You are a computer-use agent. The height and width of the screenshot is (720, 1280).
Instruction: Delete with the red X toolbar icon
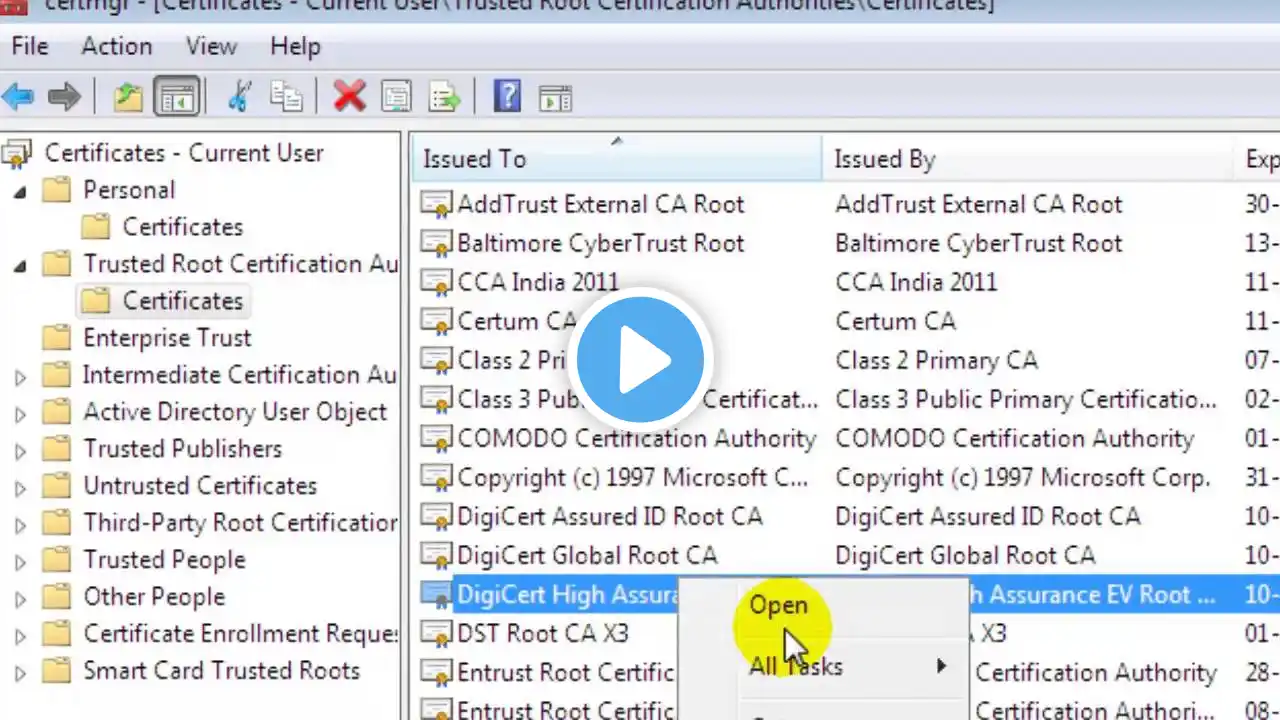(349, 97)
